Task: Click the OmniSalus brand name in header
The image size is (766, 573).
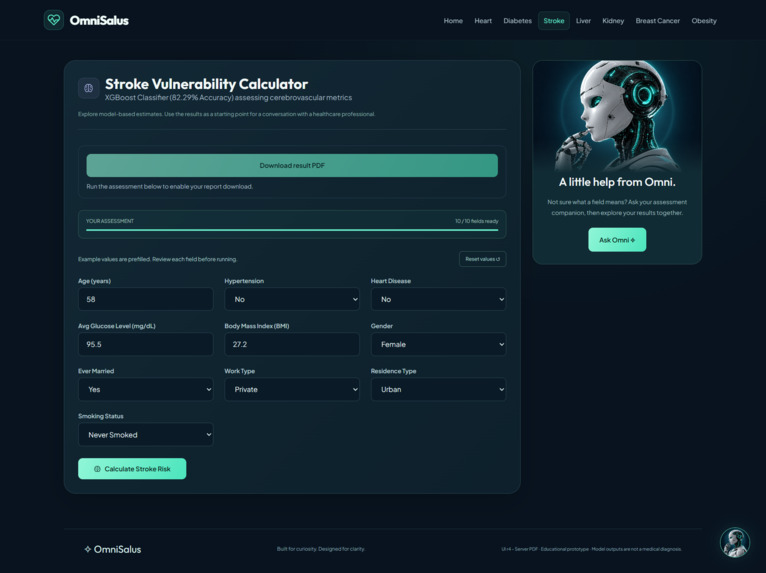Action: pos(99,21)
